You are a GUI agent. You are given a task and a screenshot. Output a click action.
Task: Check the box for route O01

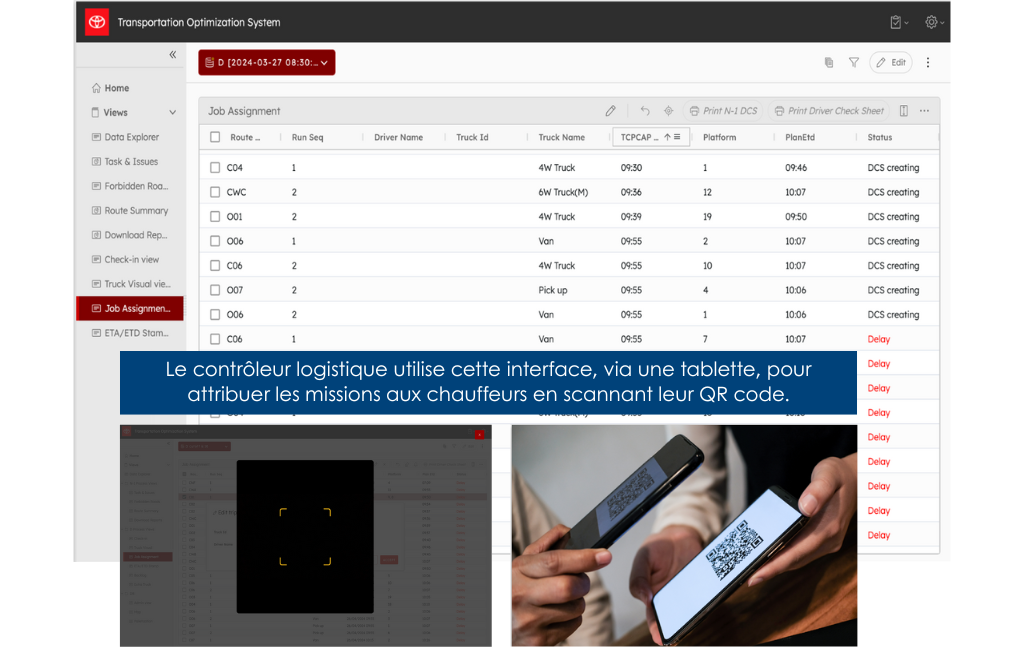215,217
